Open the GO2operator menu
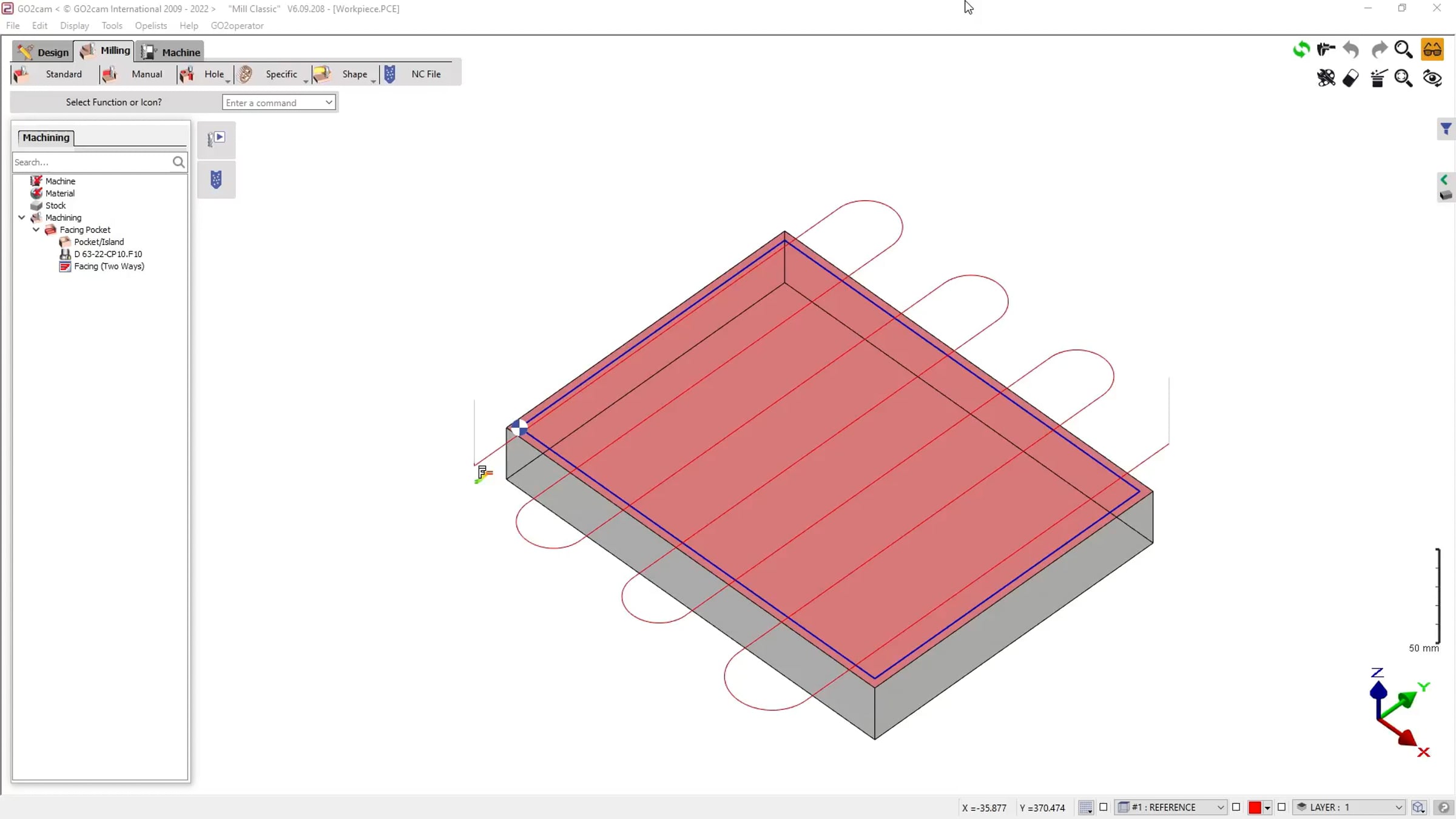 coord(237,25)
